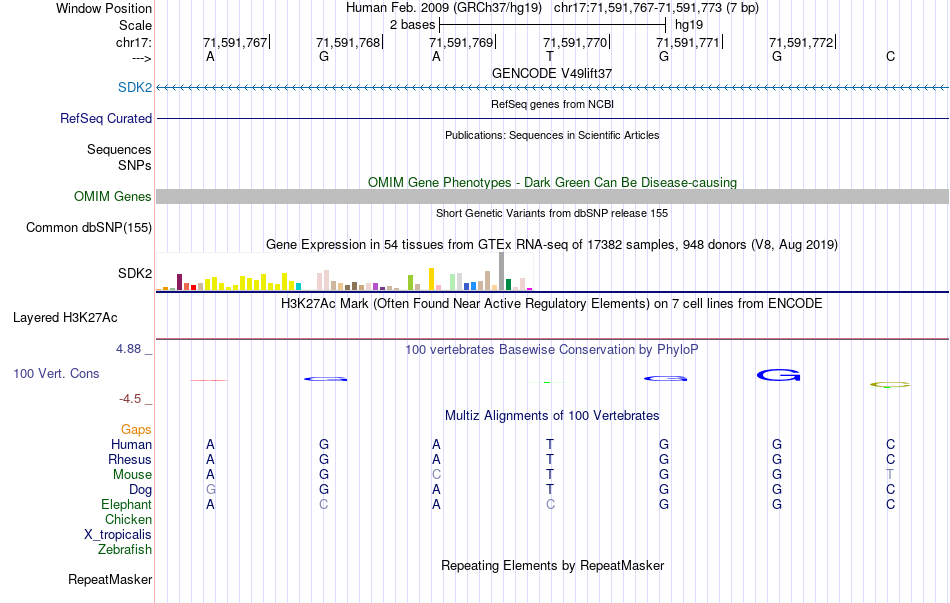Click the faded C in the Mouse row
Viewport: 950px width, 603px height.
coord(436,475)
